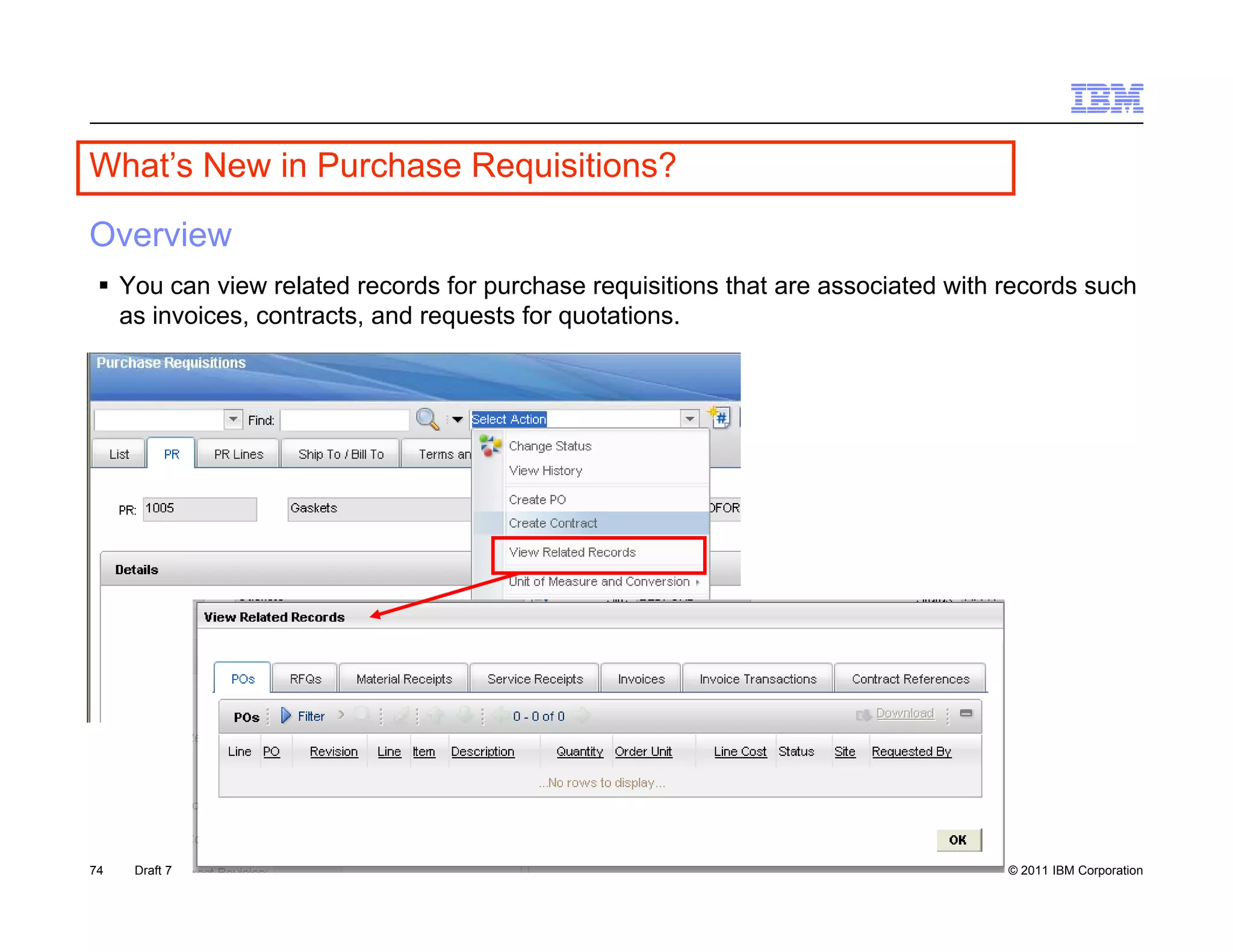Click the previous page arrow icon
The width and height of the screenshot is (1233, 952).
click(500, 715)
